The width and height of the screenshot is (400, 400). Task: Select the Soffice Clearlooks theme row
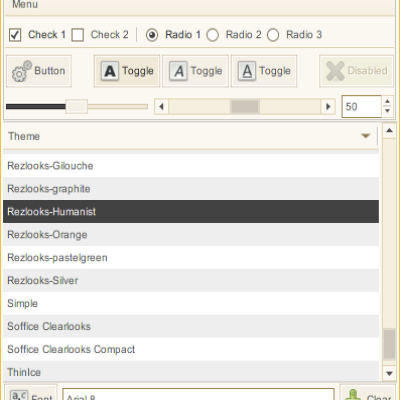pyautogui.click(x=191, y=327)
